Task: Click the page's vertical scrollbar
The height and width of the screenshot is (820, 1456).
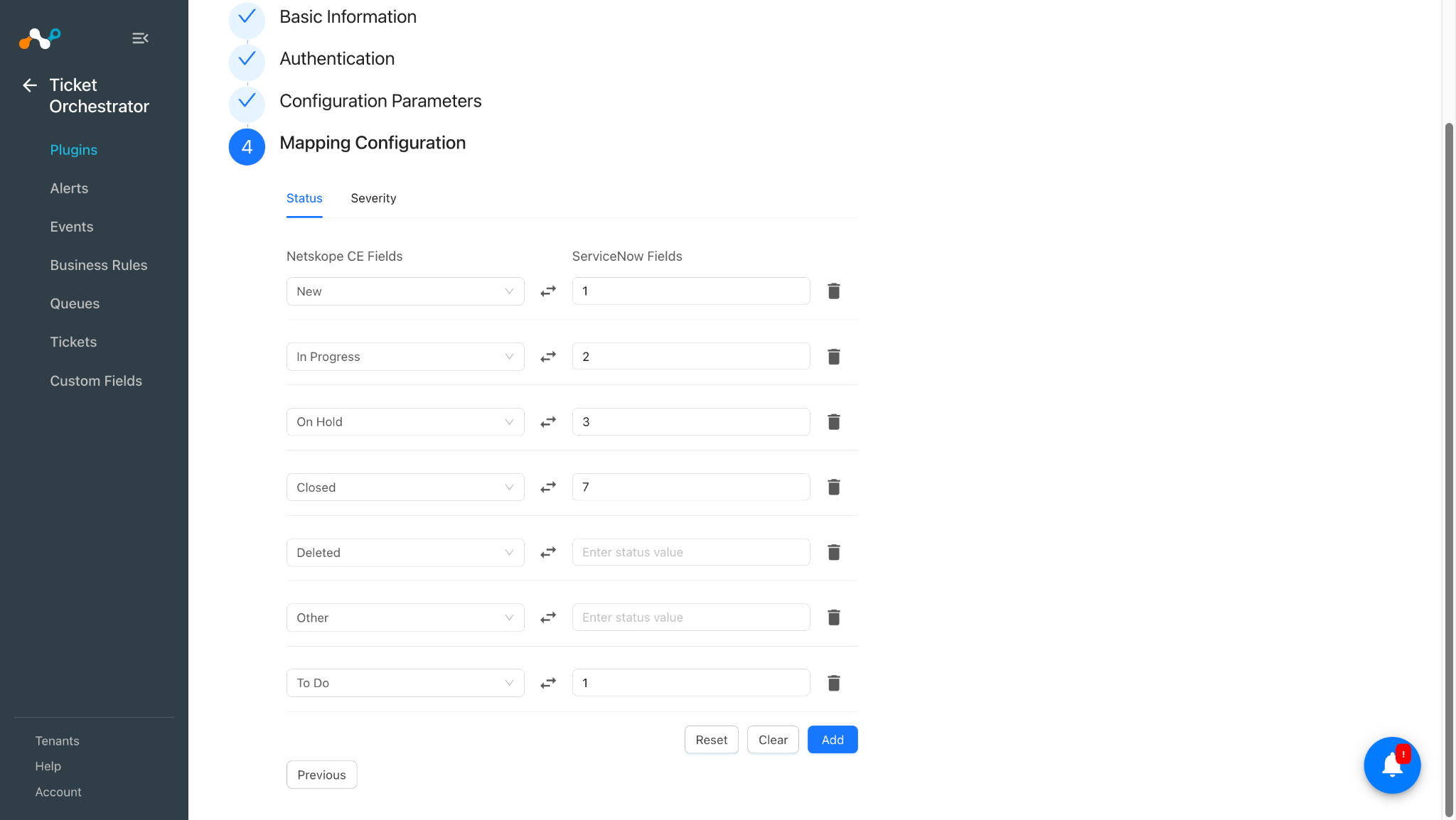Action: [x=1449, y=469]
